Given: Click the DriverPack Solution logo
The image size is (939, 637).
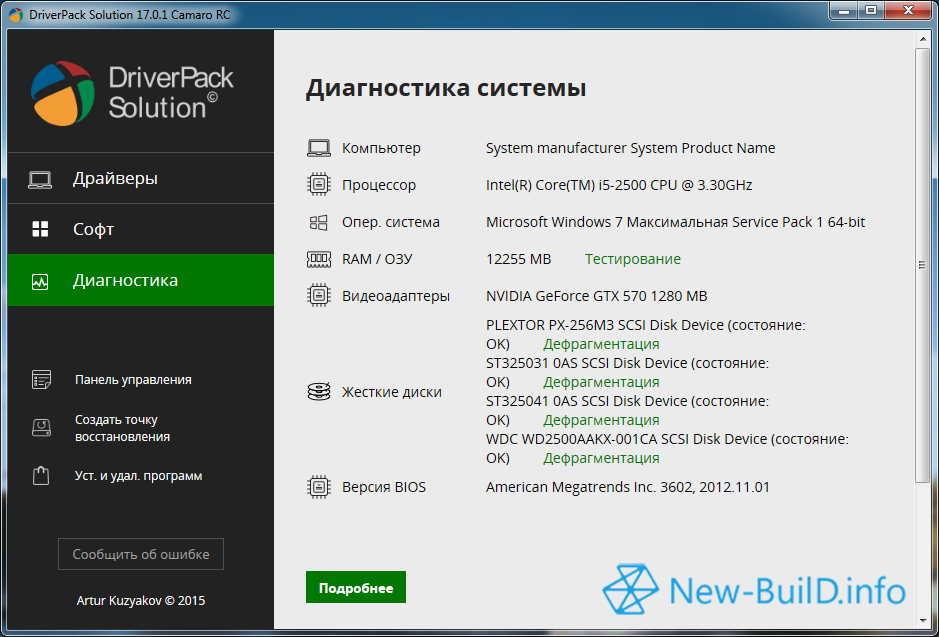Looking at the screenshot, I should click(x=132, y=93).
